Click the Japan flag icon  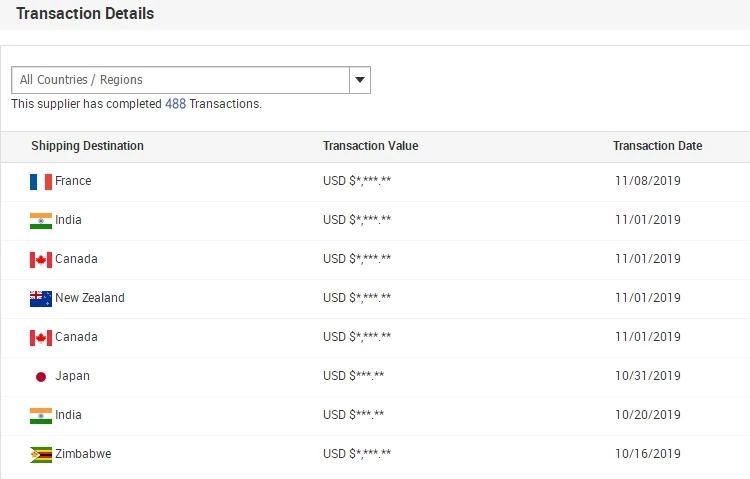click(x=41, y=377)
